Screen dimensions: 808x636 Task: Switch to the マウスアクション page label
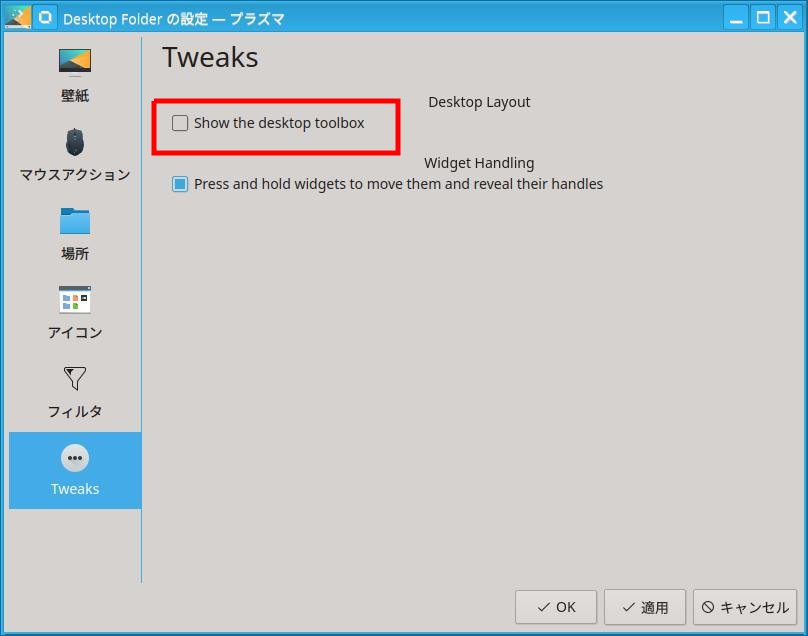pyautogui.click(x=75, y=175)
